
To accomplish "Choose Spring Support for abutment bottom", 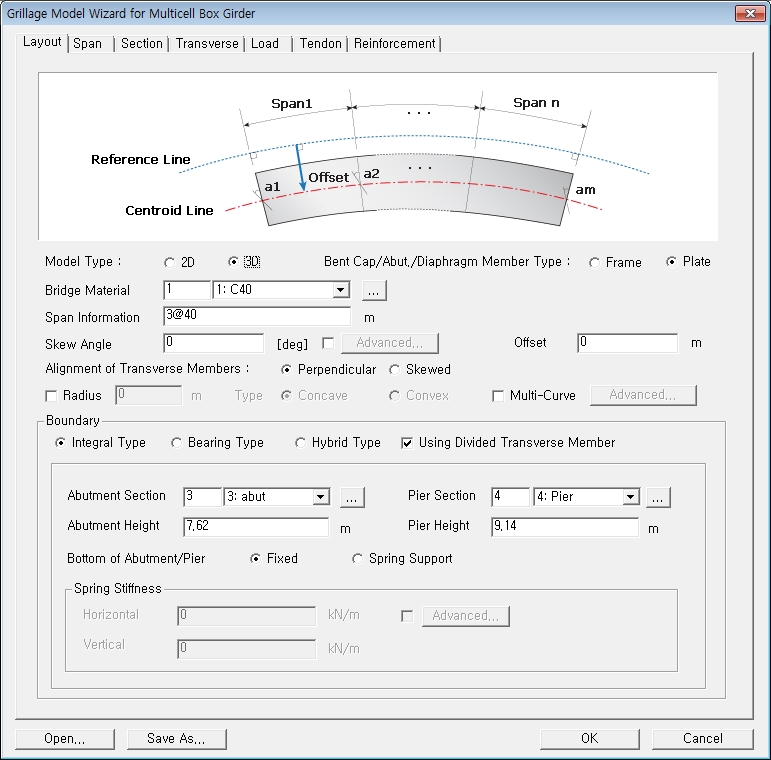I will 358,559.
